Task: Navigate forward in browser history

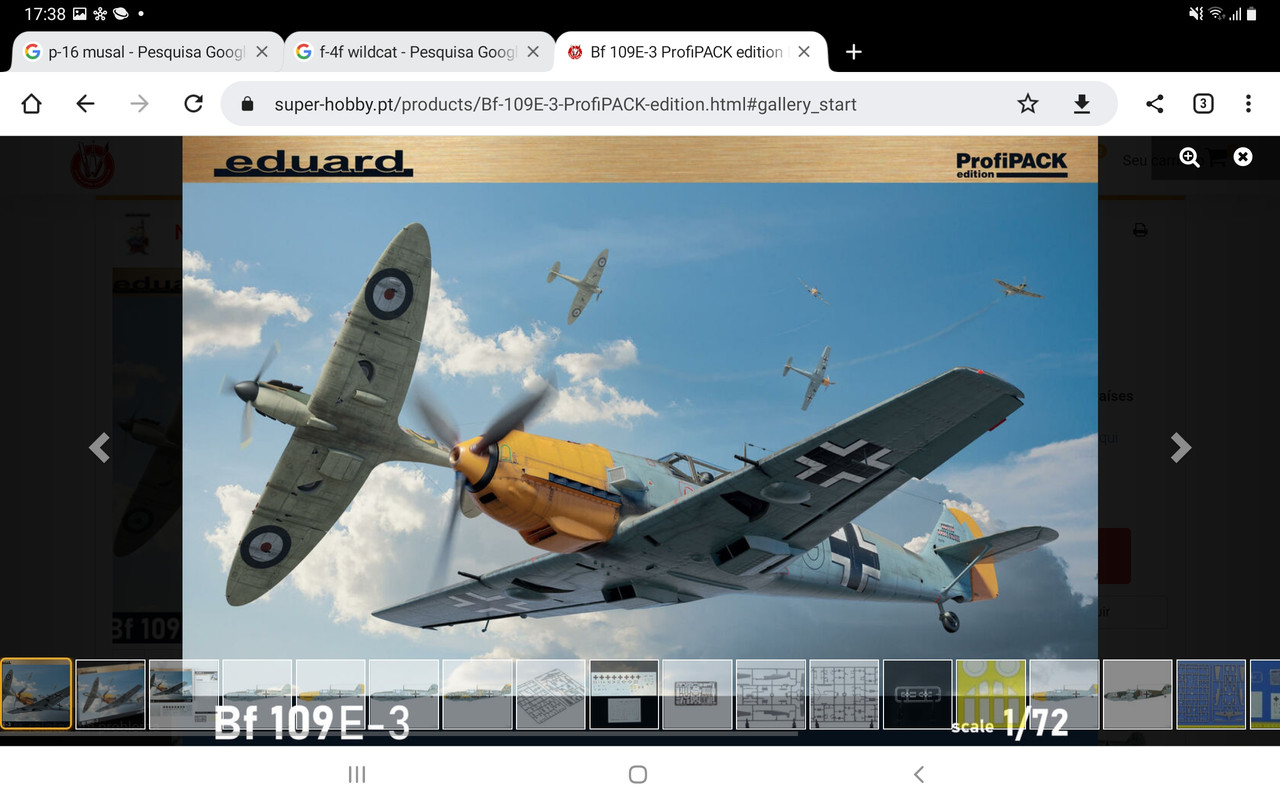Action: click(x=139, y=104)
